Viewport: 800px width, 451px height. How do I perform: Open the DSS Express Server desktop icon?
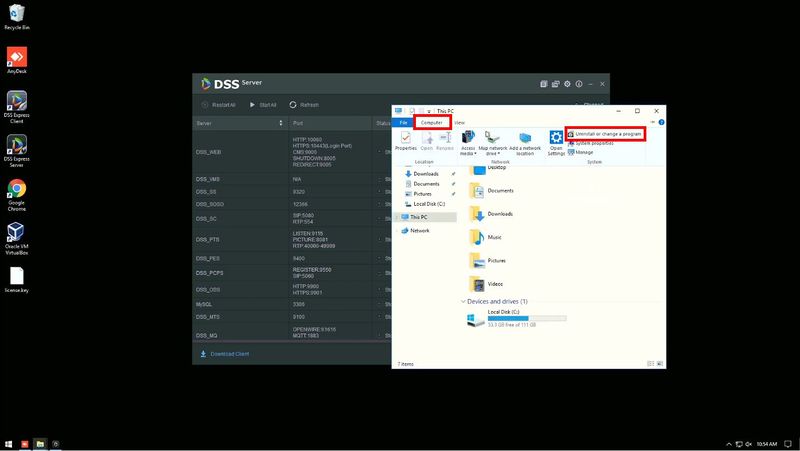(17, 151)
